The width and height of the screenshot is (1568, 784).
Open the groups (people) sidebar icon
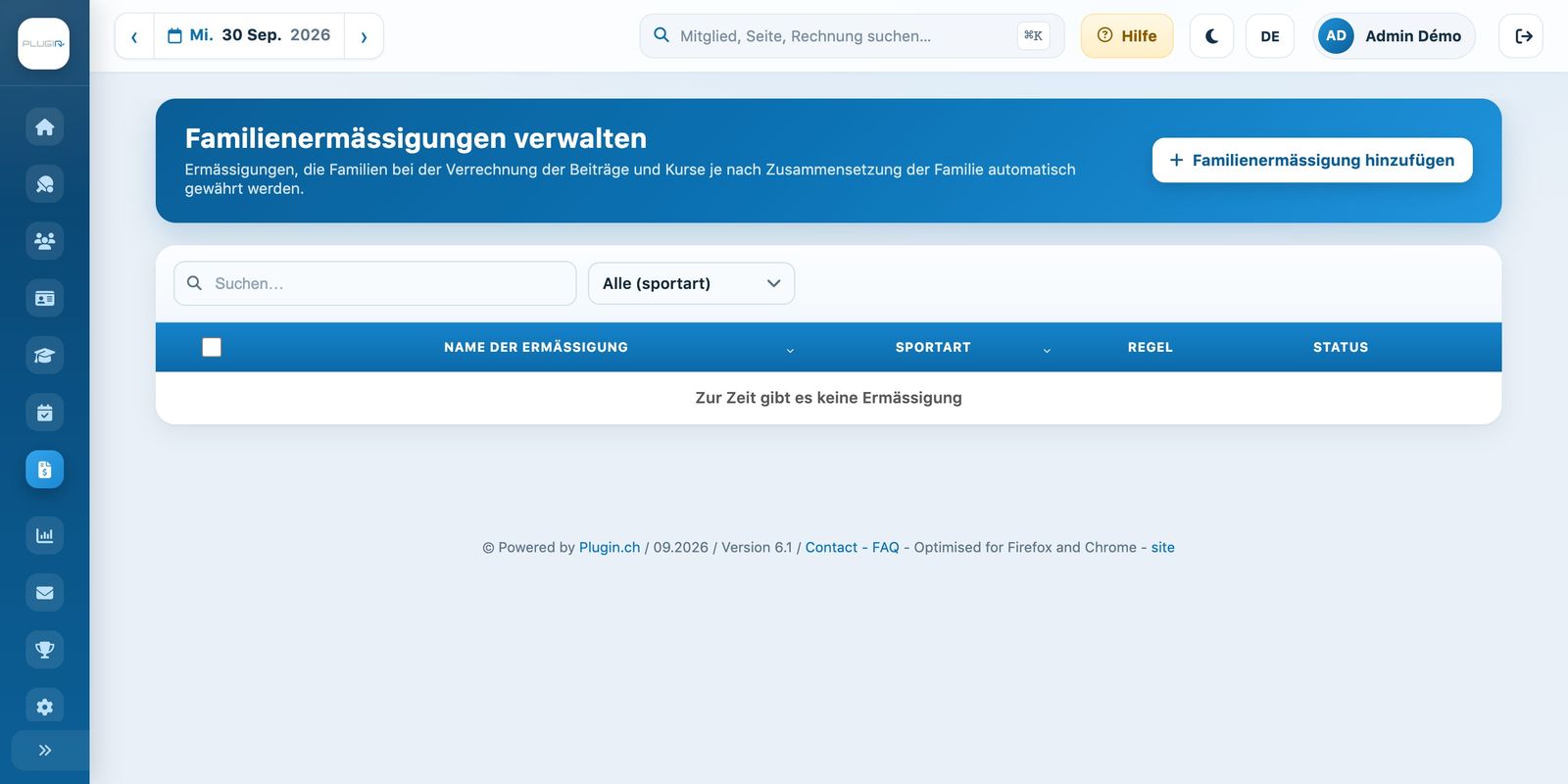coord(44,240)
